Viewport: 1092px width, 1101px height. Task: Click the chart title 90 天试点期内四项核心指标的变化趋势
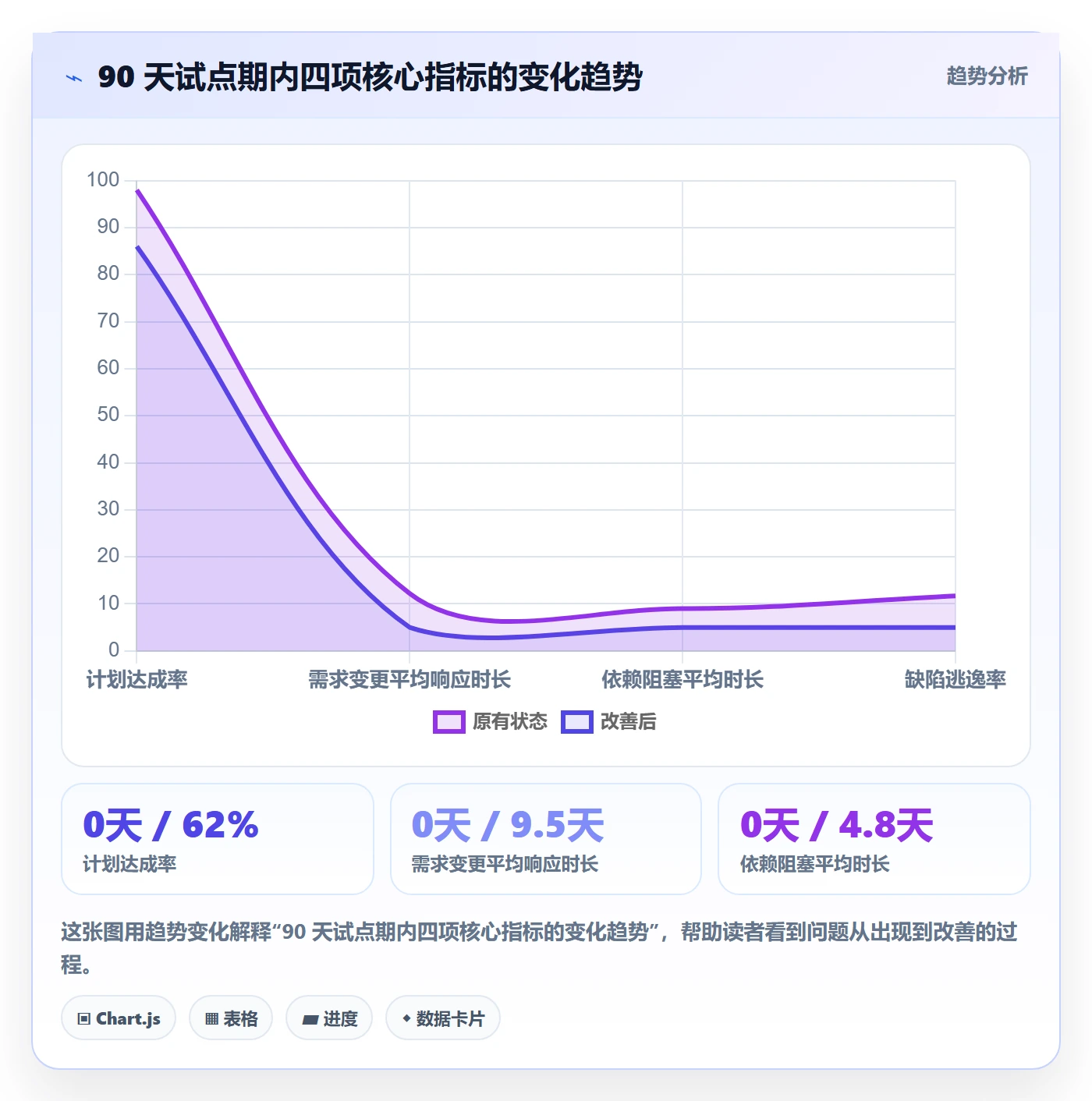370,77
